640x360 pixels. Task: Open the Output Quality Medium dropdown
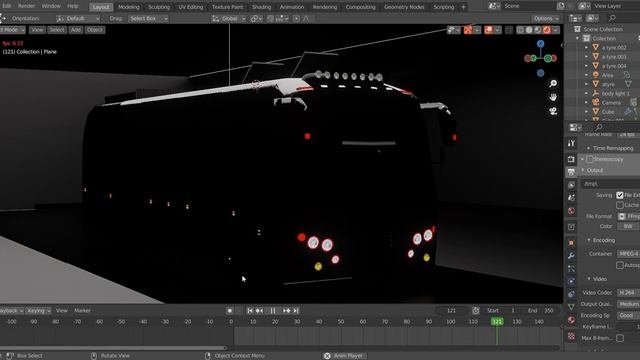628,304
